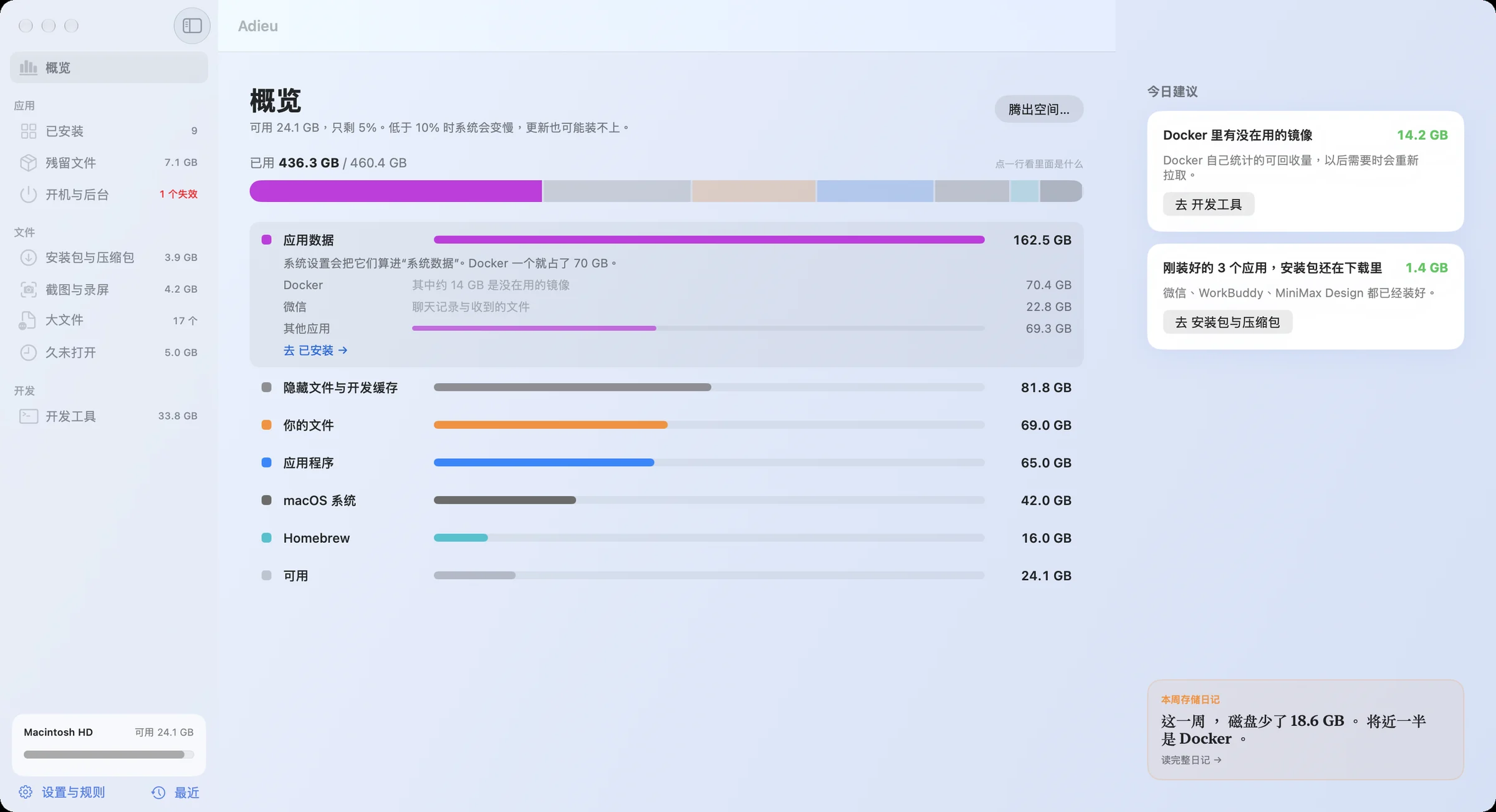Click the settings gear icon

click(26, 792)
